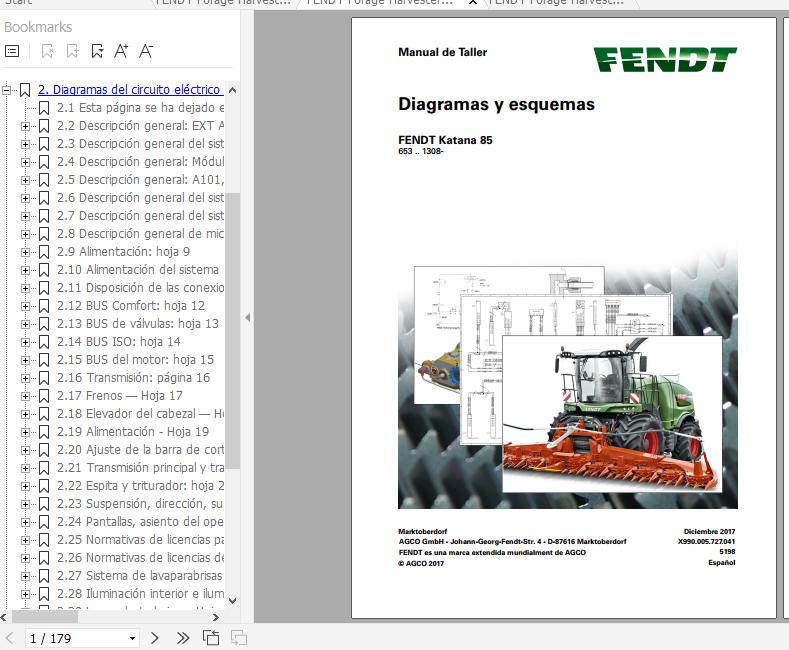
Task: Open bookmark 2.11 Disposición de las conexio
Action: (x=140, y=288)
